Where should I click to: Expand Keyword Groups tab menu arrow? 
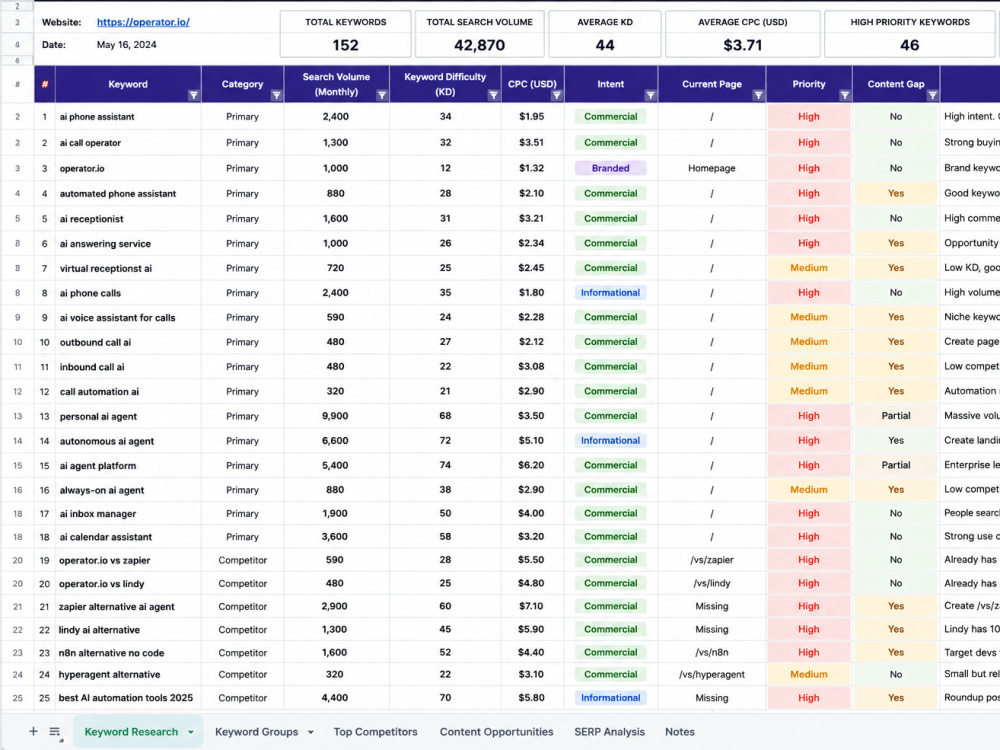point(311,732)
